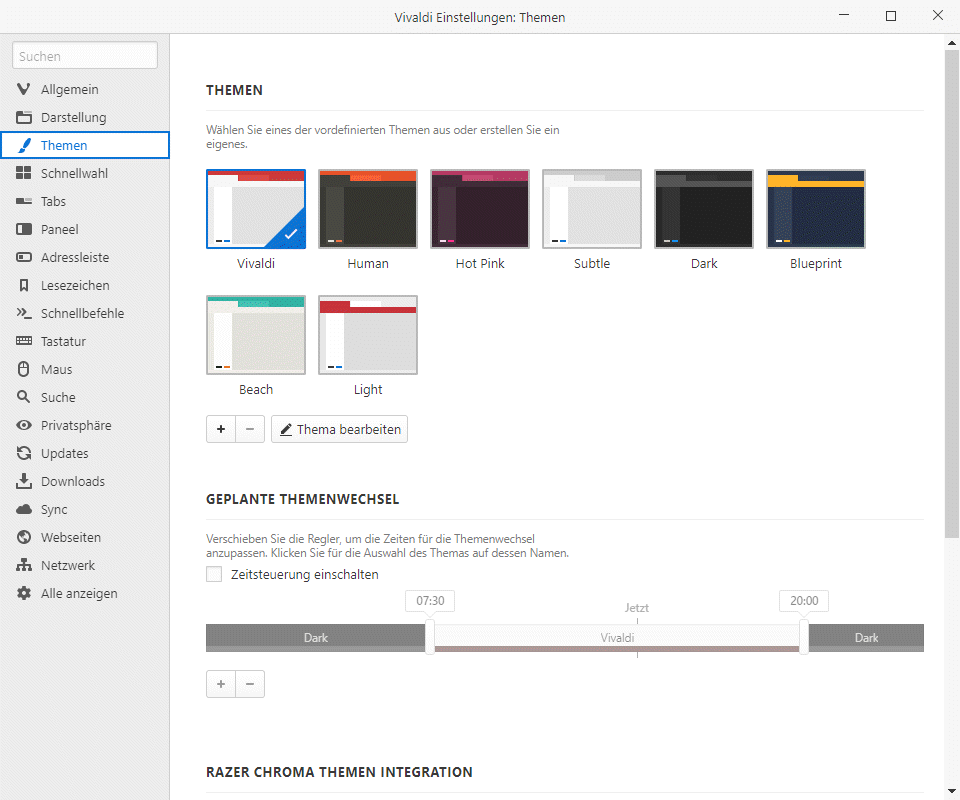Click the Thema bearbeiten button
The image size is (960, 800).
(339, 429)
